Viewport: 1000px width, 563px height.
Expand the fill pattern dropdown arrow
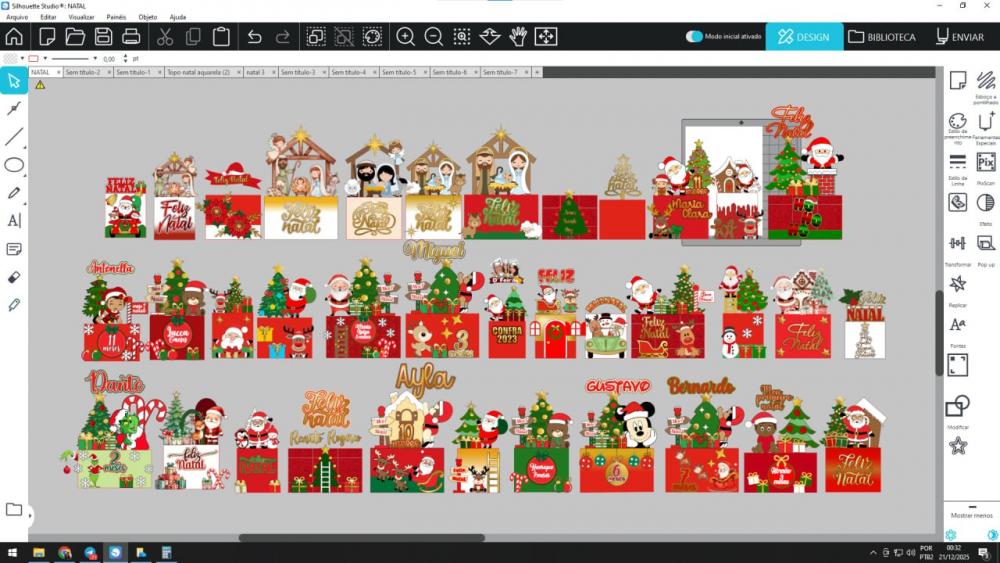(22, 59)
